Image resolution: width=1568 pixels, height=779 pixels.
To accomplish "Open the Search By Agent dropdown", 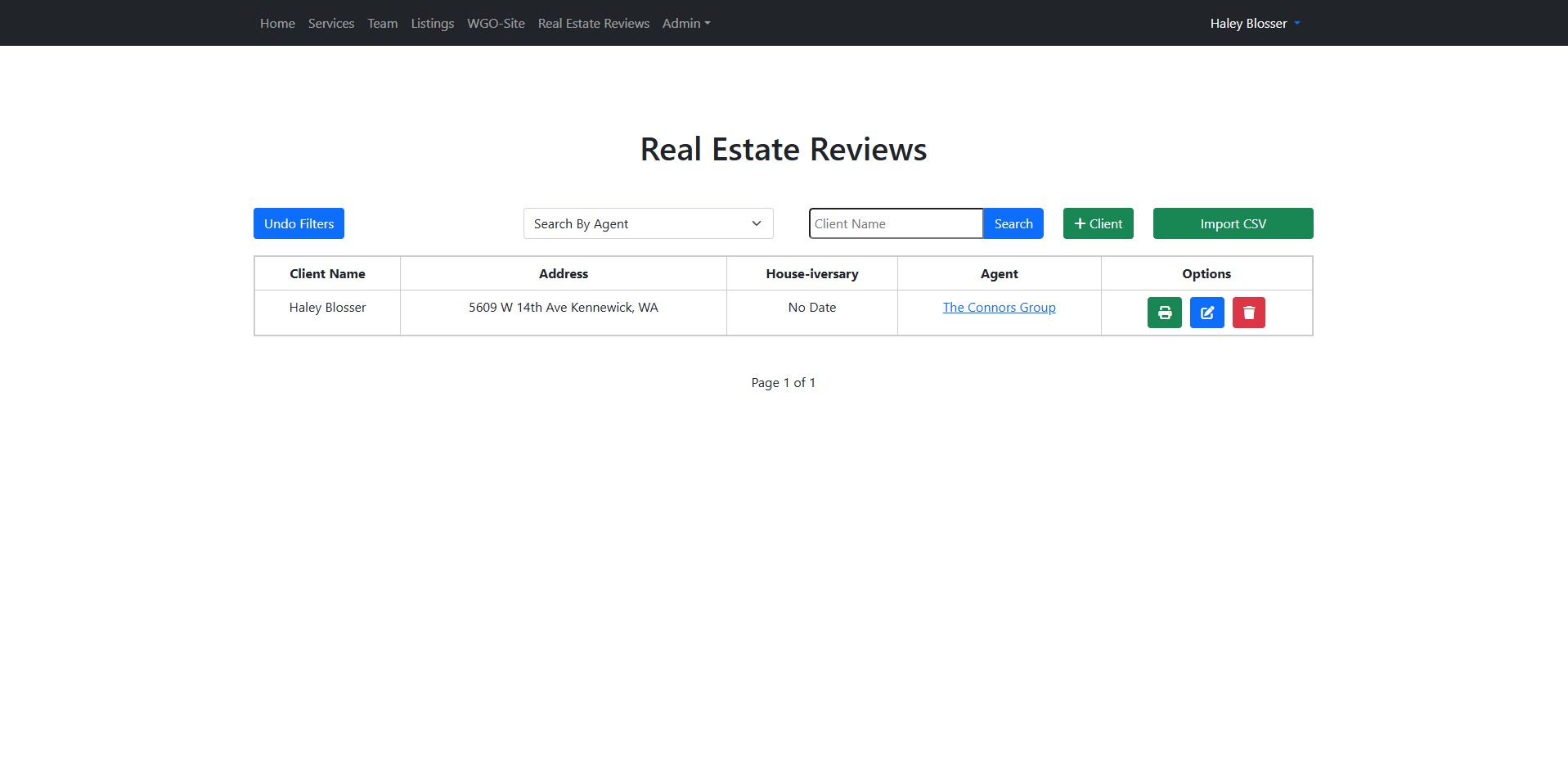I will tap(648, 223).
